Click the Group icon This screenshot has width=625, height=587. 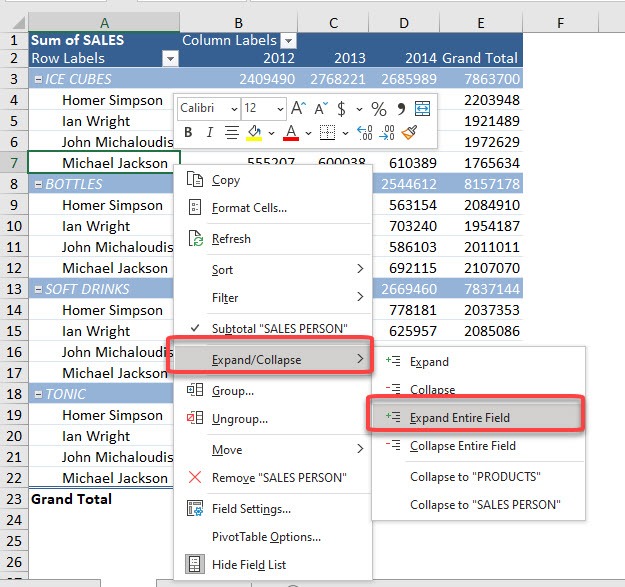pyautogui.click(x=195, y=390)
